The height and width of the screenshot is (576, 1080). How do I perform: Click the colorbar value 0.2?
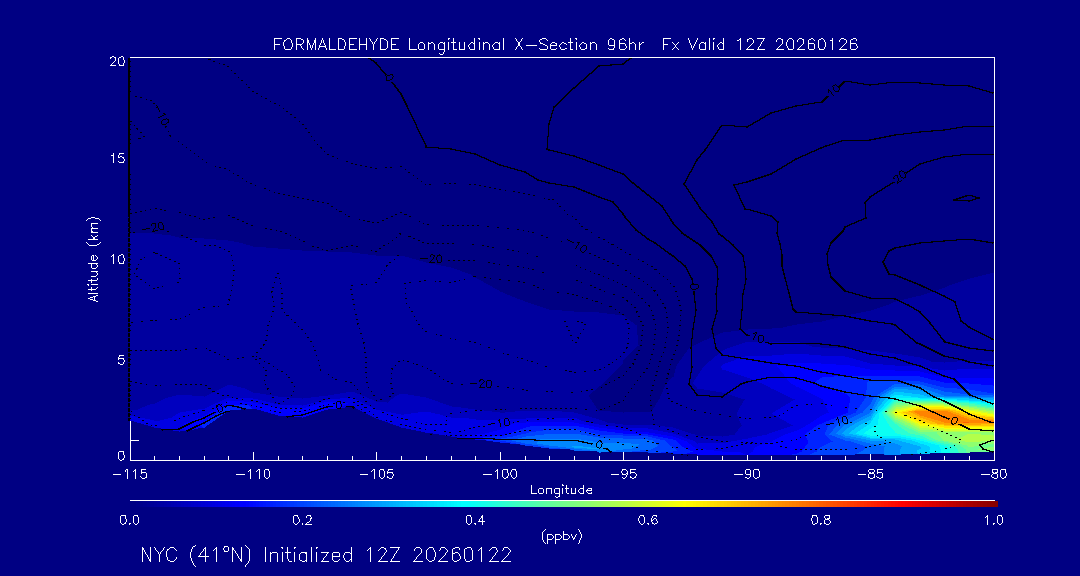pyautogui.click(x=302, y=521)
